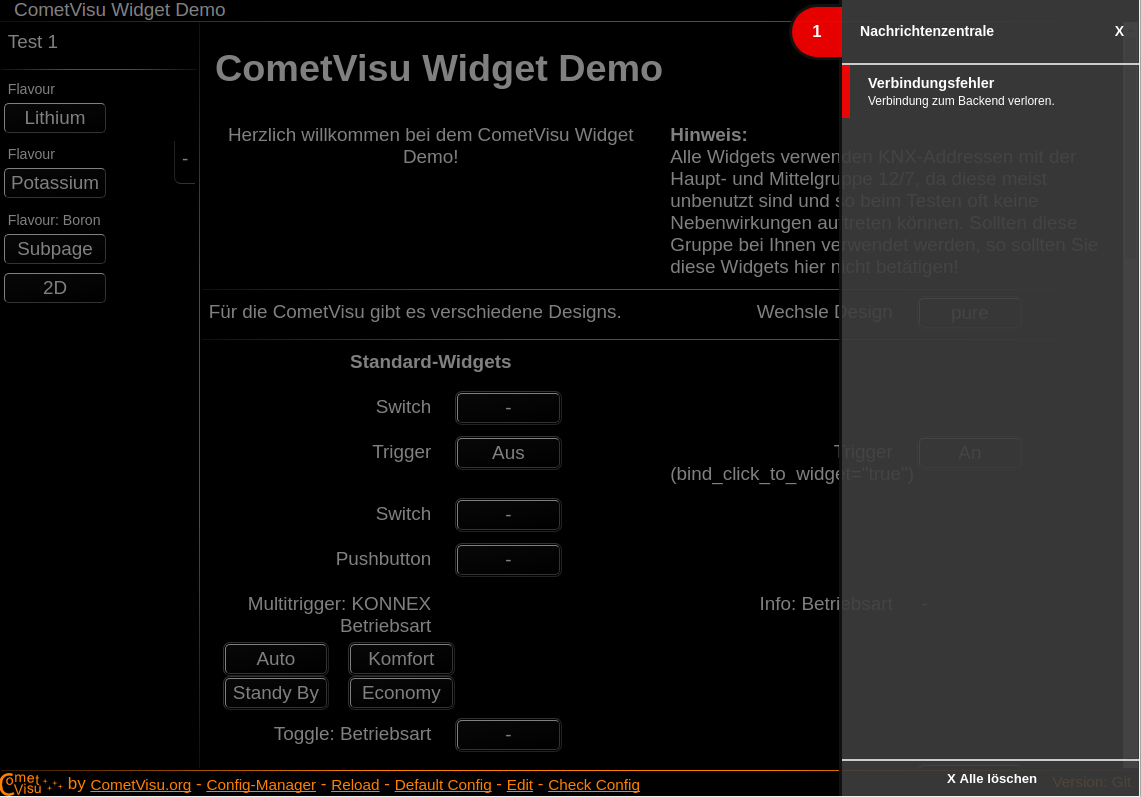Click the red notification counter badge
Viewport: 1141px width, 797px height.
(816, 31)
